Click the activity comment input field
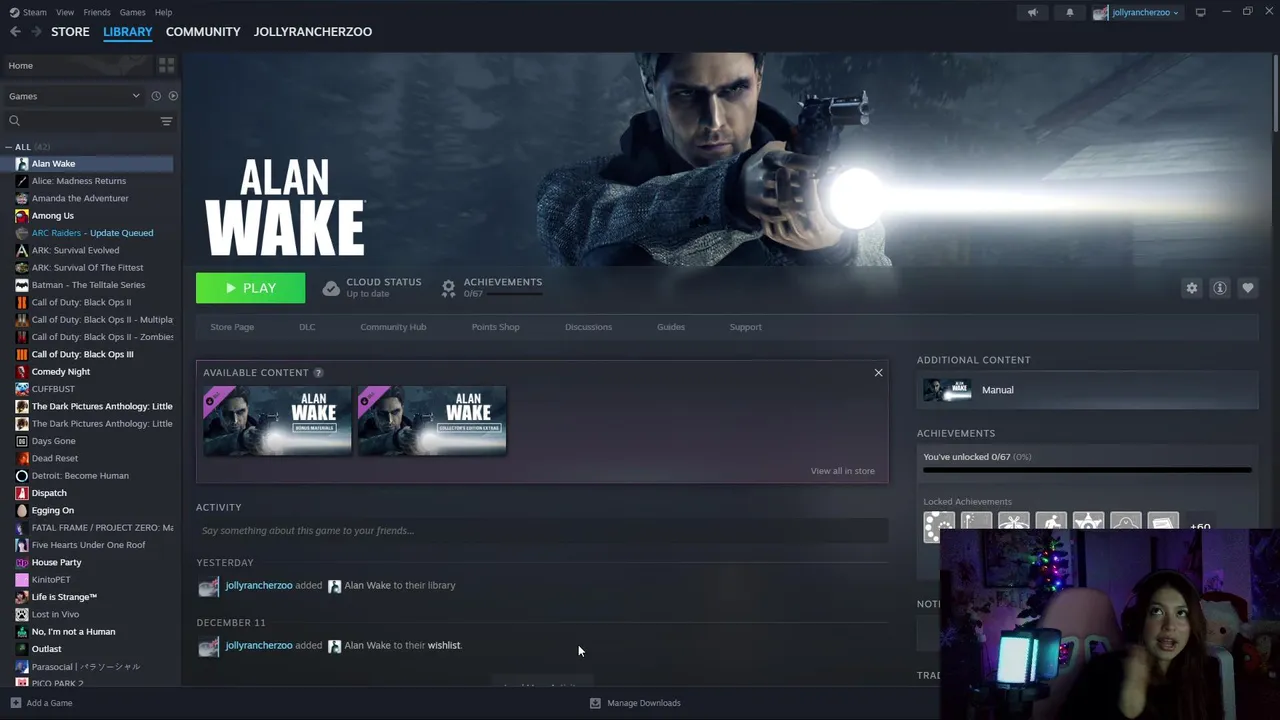1280x720 pixels. [x=542, y=531]
